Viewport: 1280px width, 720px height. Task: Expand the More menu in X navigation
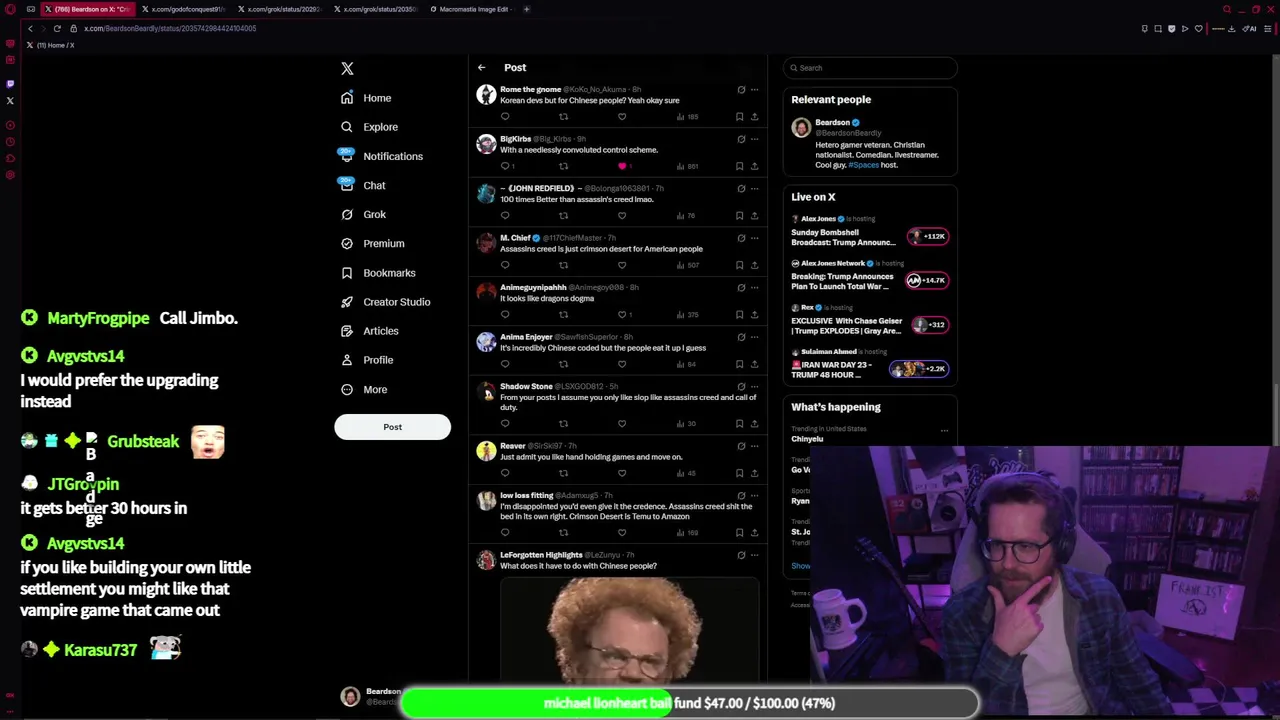(364, 389)
